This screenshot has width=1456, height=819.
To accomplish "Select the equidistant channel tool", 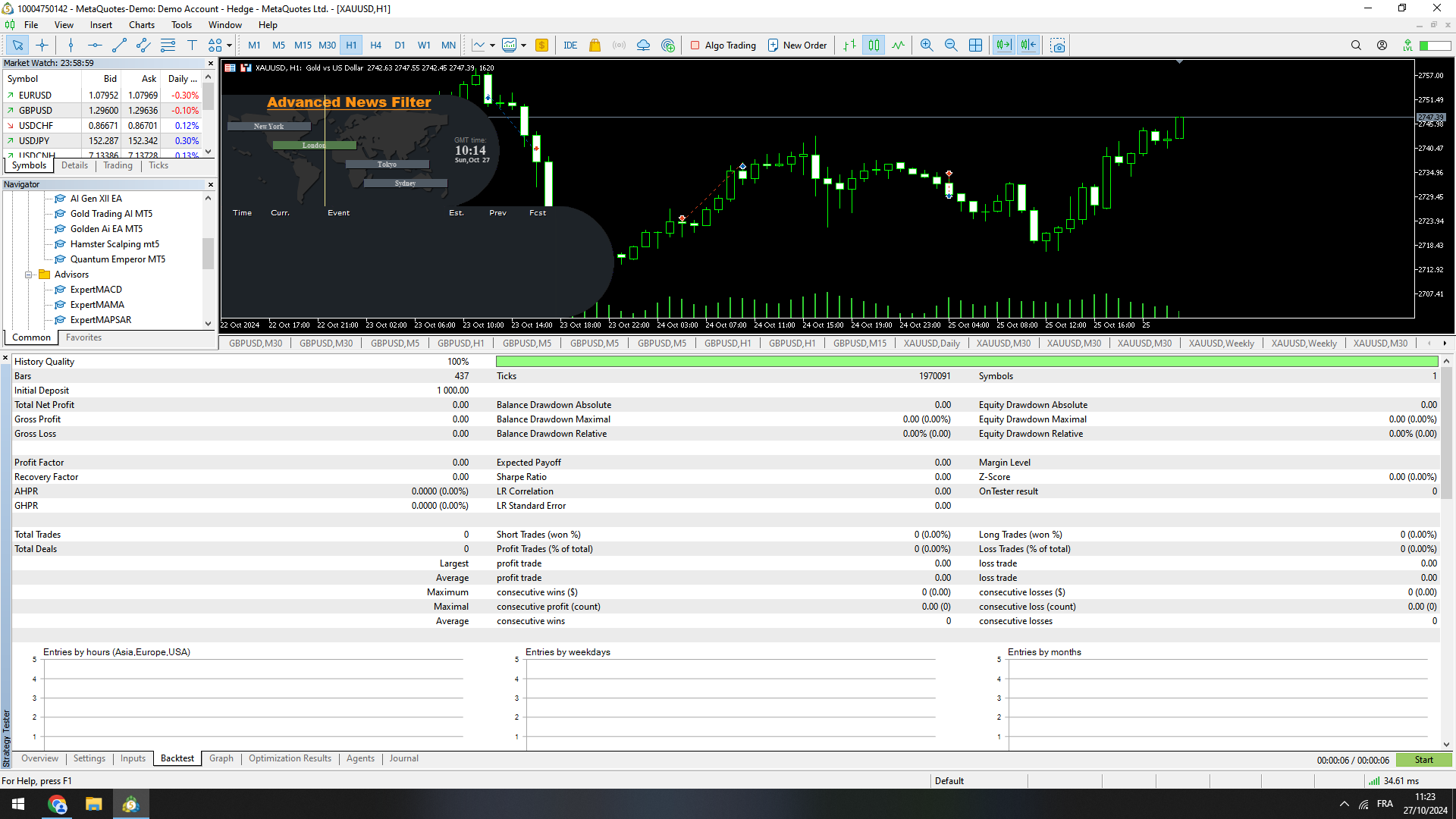I will 143,45.
